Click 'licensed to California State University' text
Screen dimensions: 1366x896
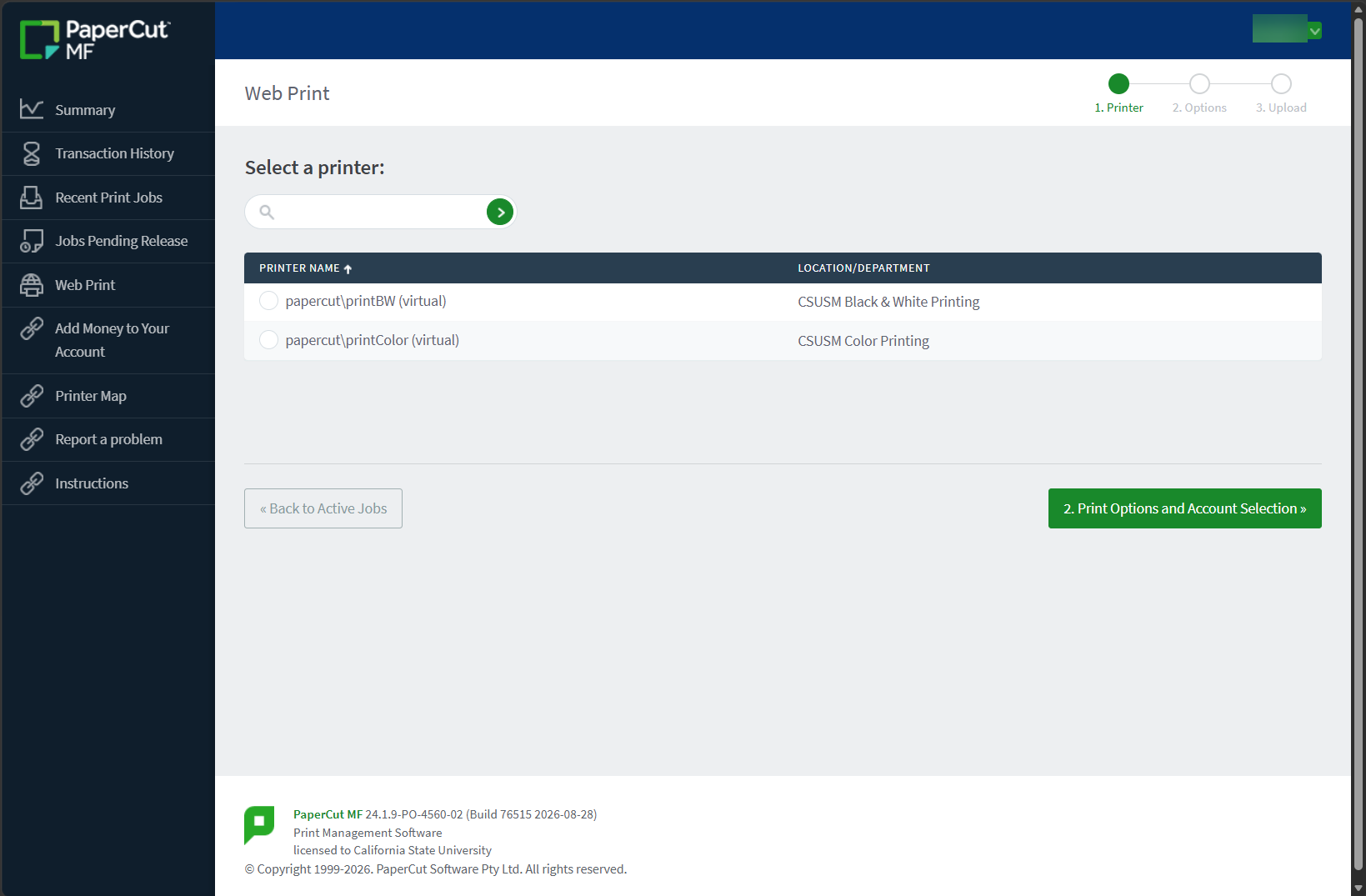click(x=393, y=850)
